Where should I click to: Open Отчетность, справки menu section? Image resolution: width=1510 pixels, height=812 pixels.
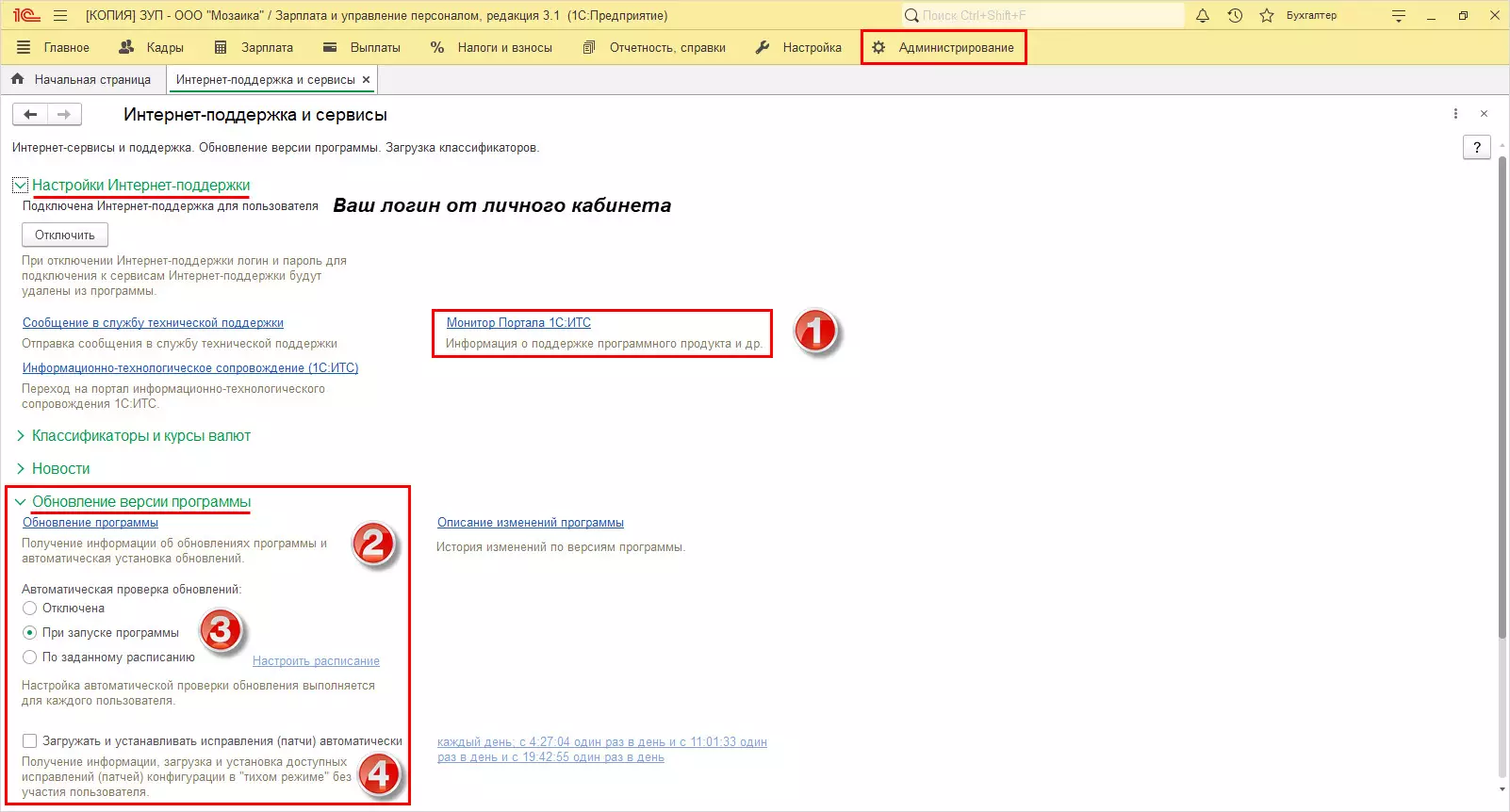point(654,47)
